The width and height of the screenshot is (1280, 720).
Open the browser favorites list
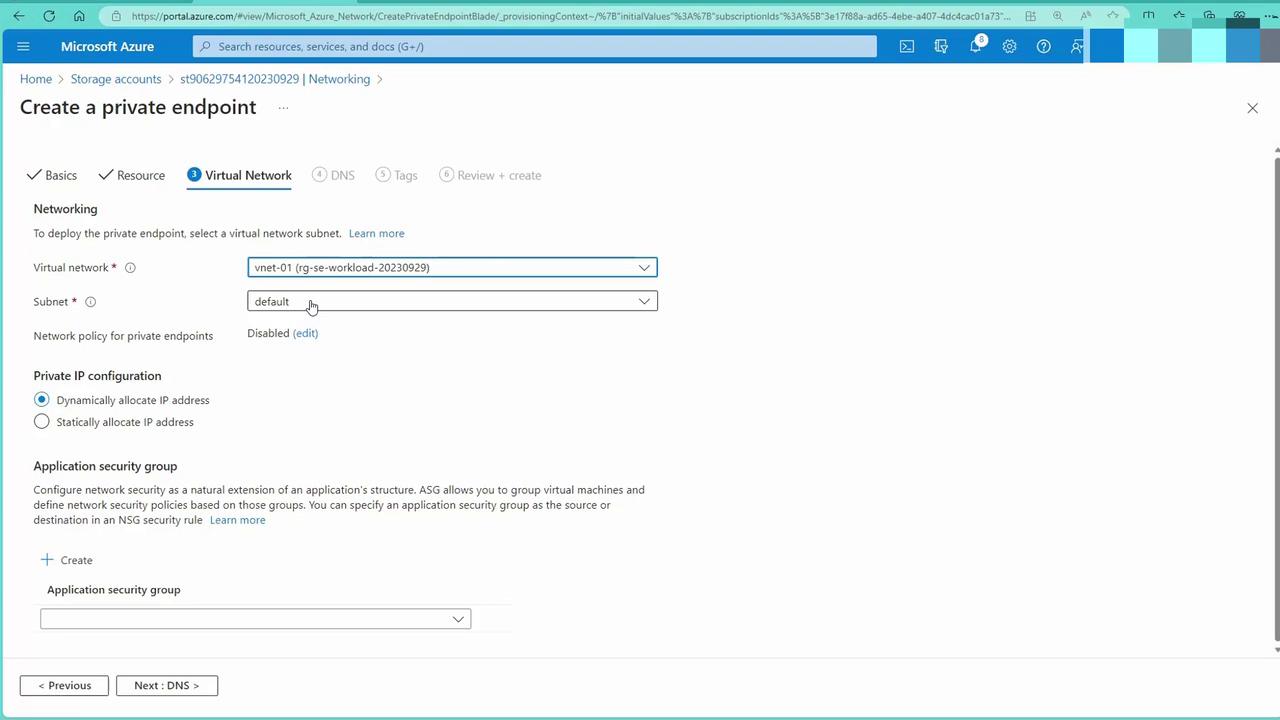[1179, 16]
